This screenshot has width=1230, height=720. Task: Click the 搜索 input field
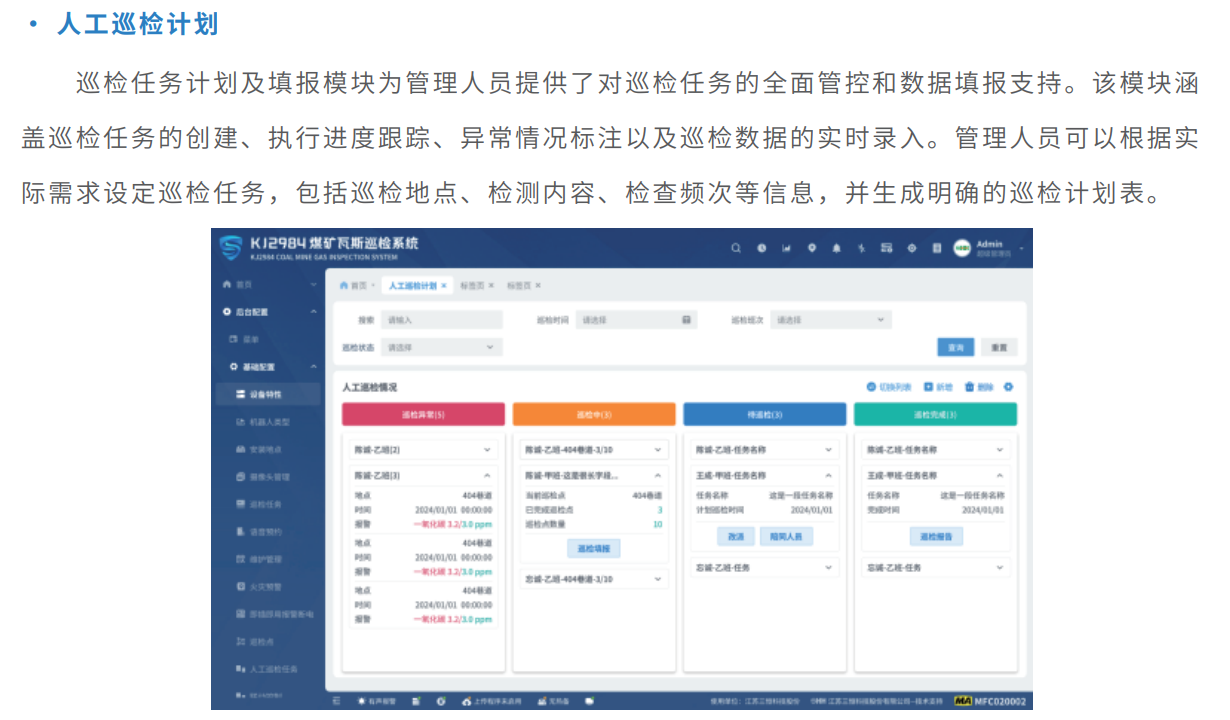point(442,320)
